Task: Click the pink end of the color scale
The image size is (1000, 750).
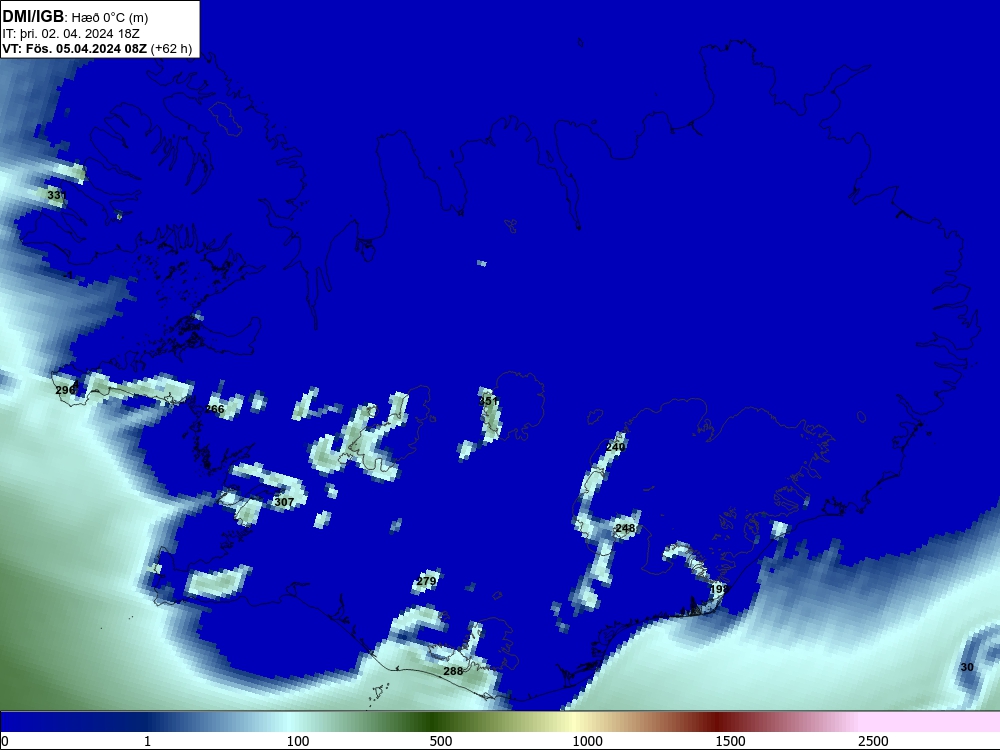Action: pyautogui.click(x=931, y=722)
